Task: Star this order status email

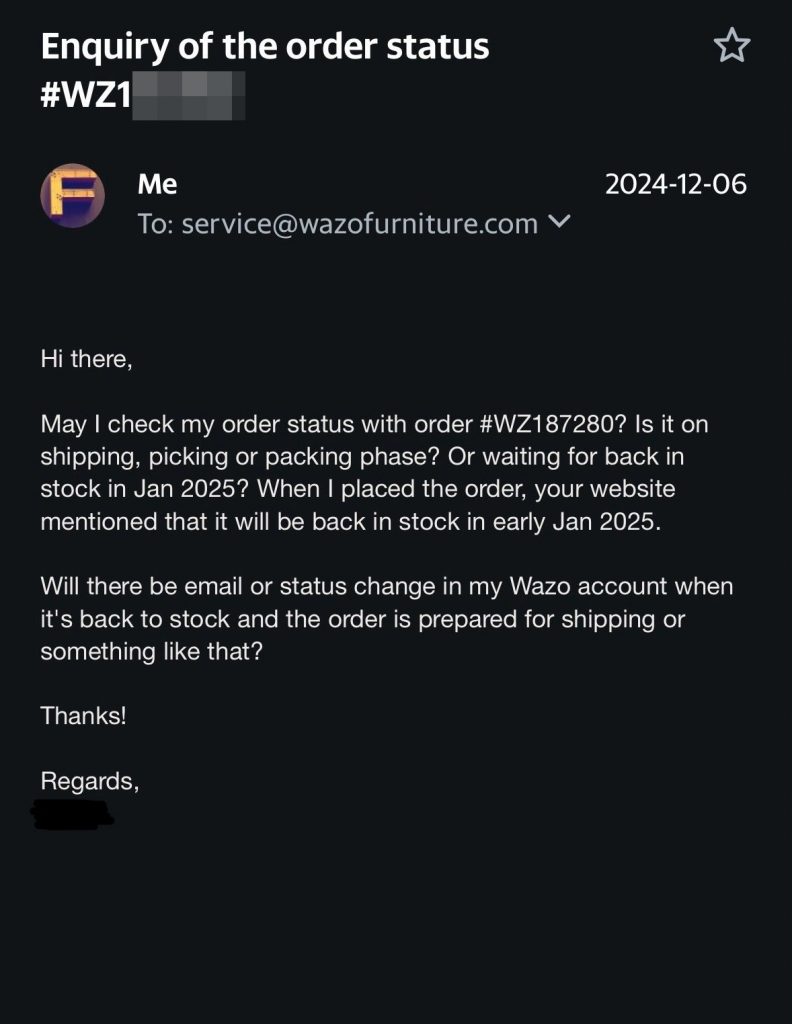Action: (731, 46)
